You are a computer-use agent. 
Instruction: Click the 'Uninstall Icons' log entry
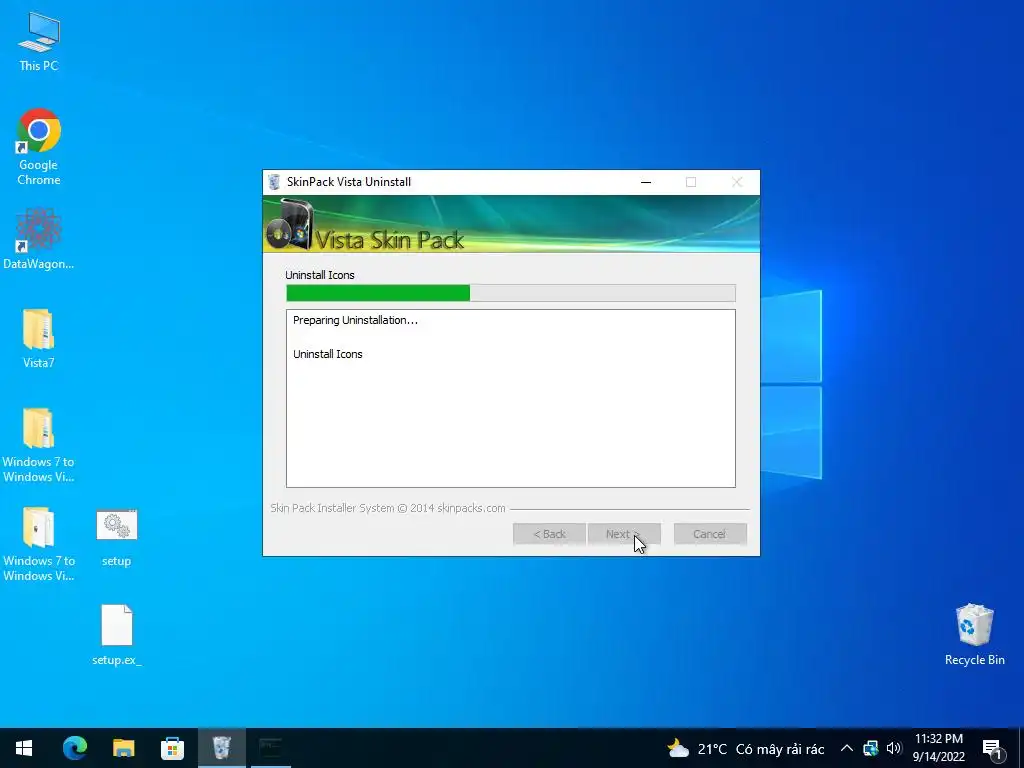pyautogui.click(x=328, y=354)
